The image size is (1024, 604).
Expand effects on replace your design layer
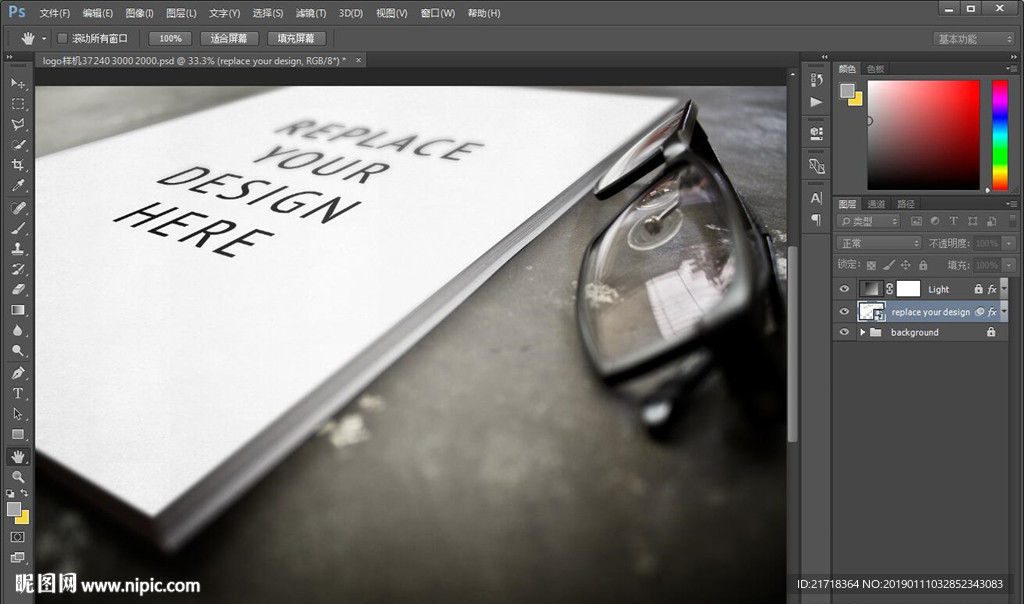1004,311
